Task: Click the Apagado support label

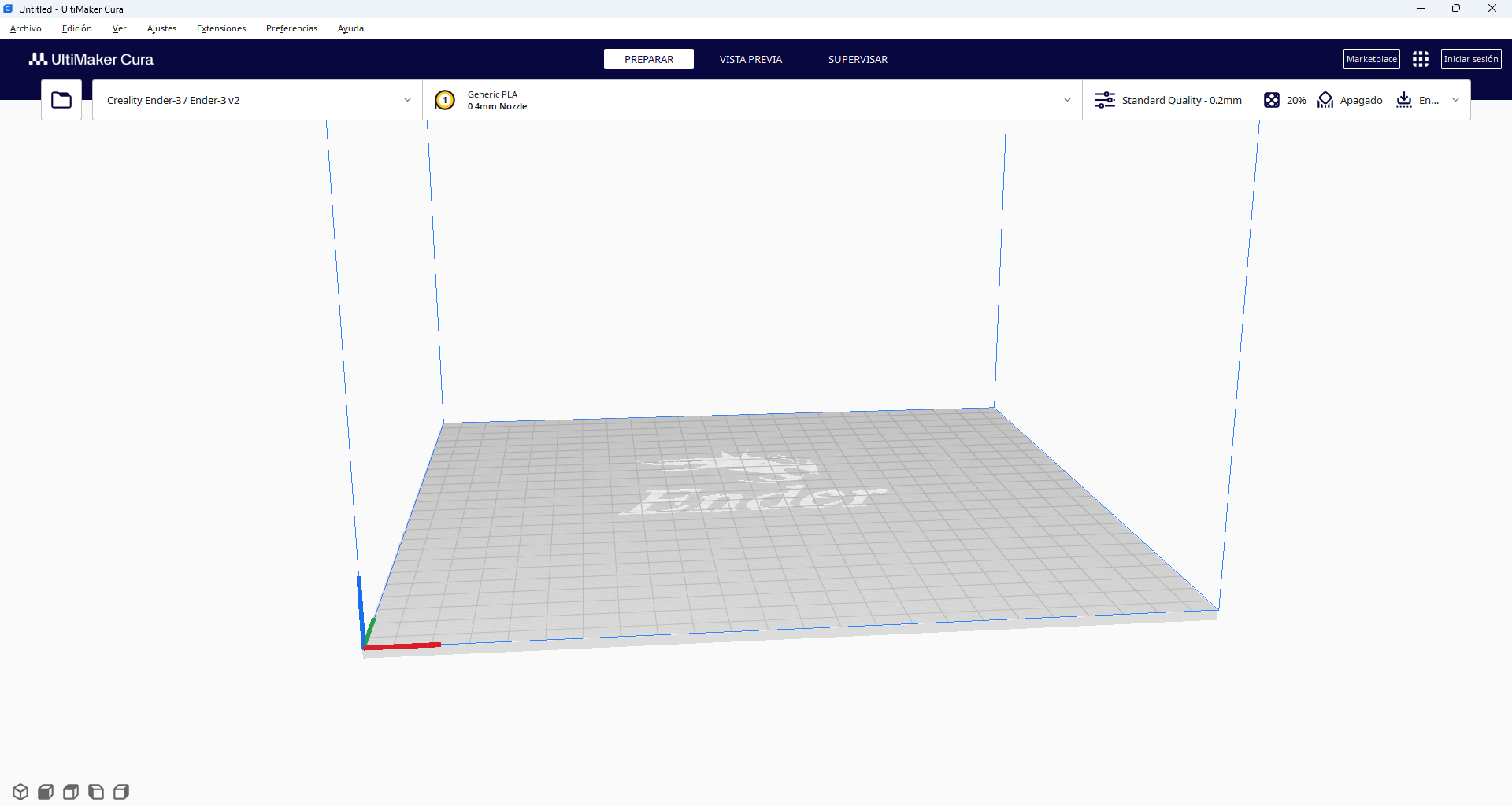Action: [1361, 100]
